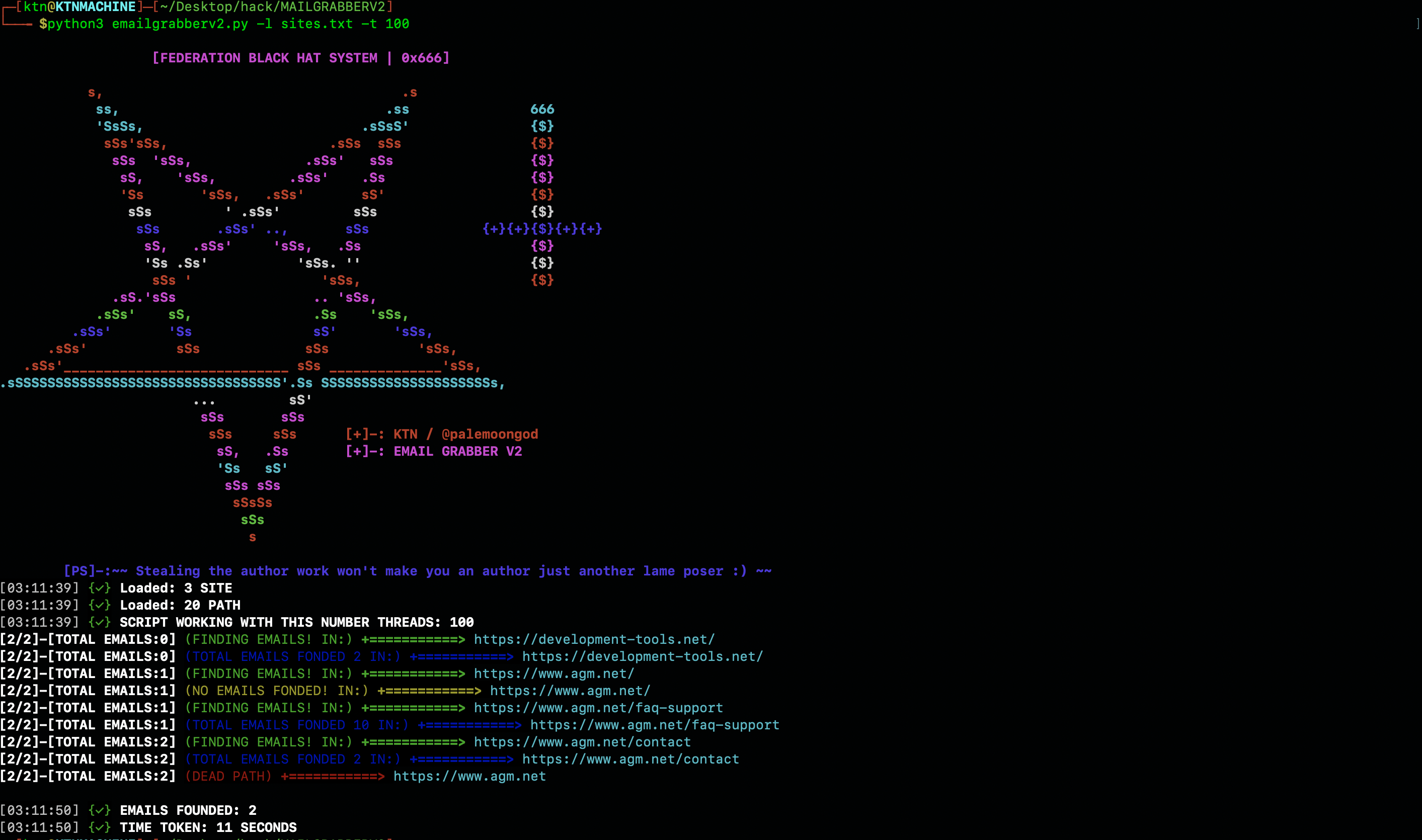Click check mark beside Loaded: 20 PATH
1422x840 pixels.
[100, 605]
